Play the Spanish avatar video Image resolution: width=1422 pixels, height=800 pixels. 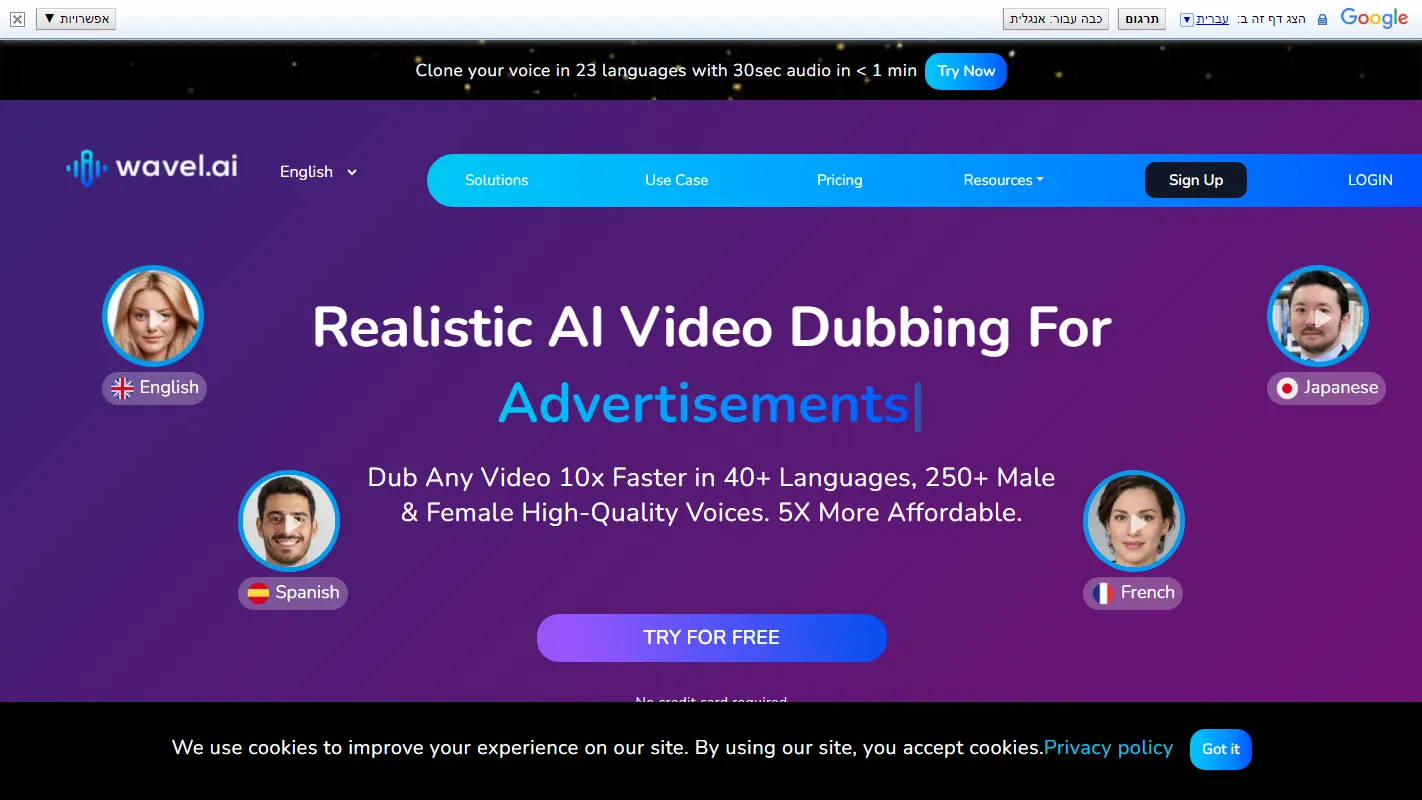[289, 521]
